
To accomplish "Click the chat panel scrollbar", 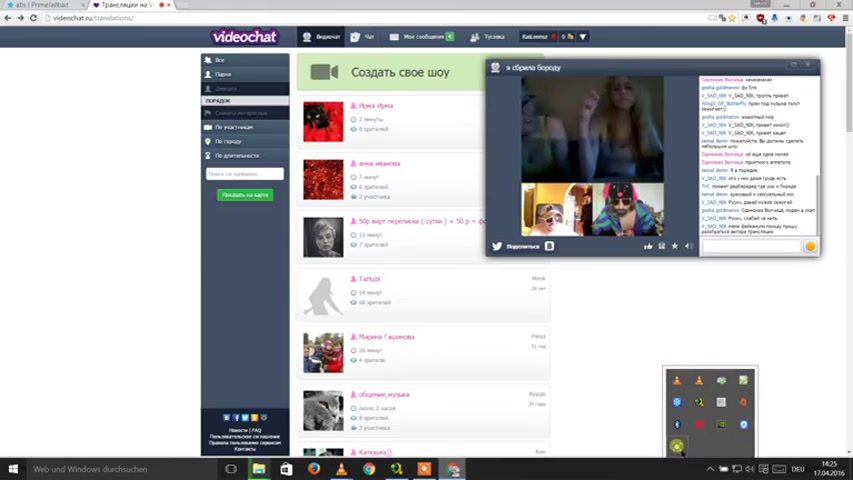I will (818, 204).
